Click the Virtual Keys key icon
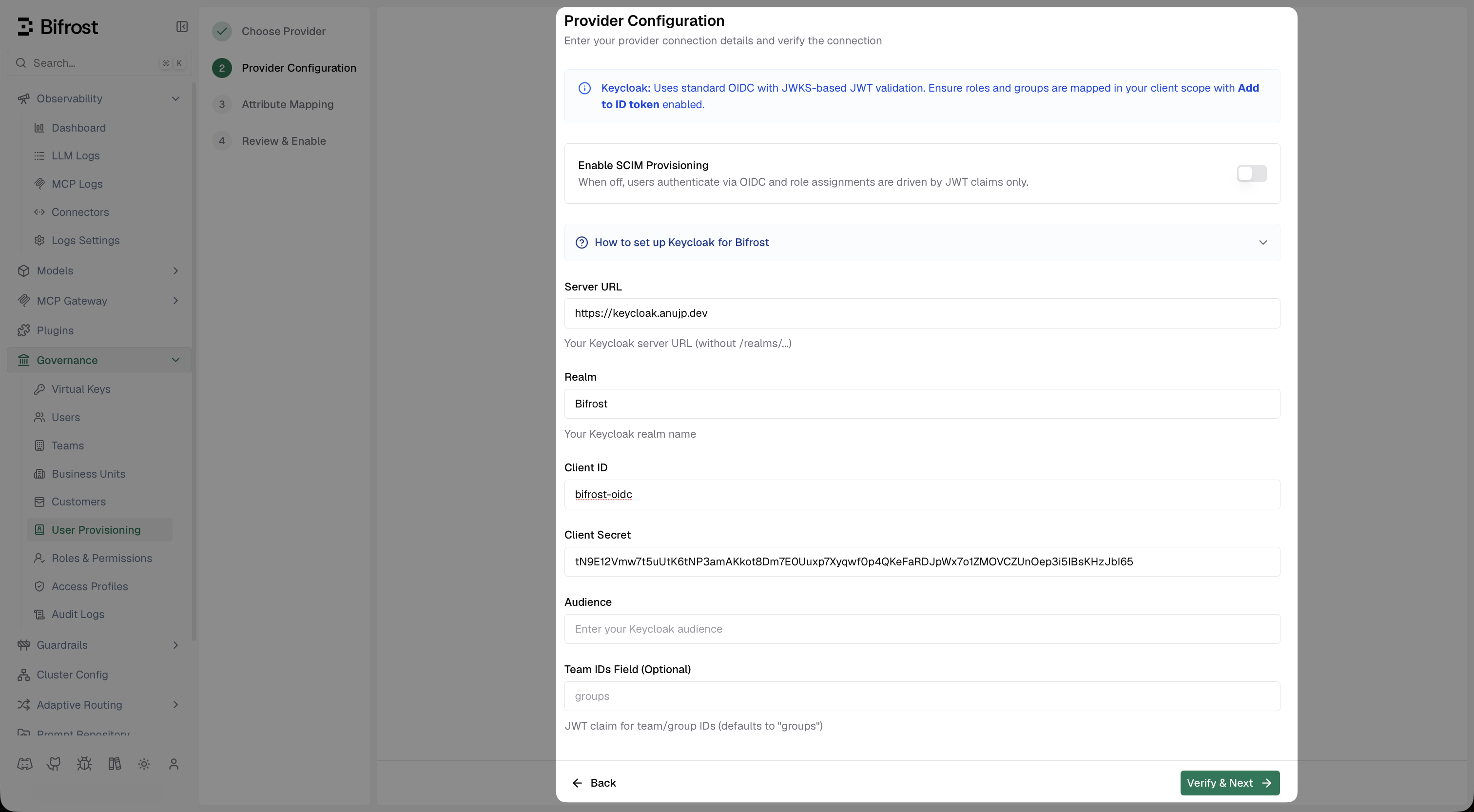Image resolution: width=1474 pixels, height=812 pixels. click(x=39, y=389)
